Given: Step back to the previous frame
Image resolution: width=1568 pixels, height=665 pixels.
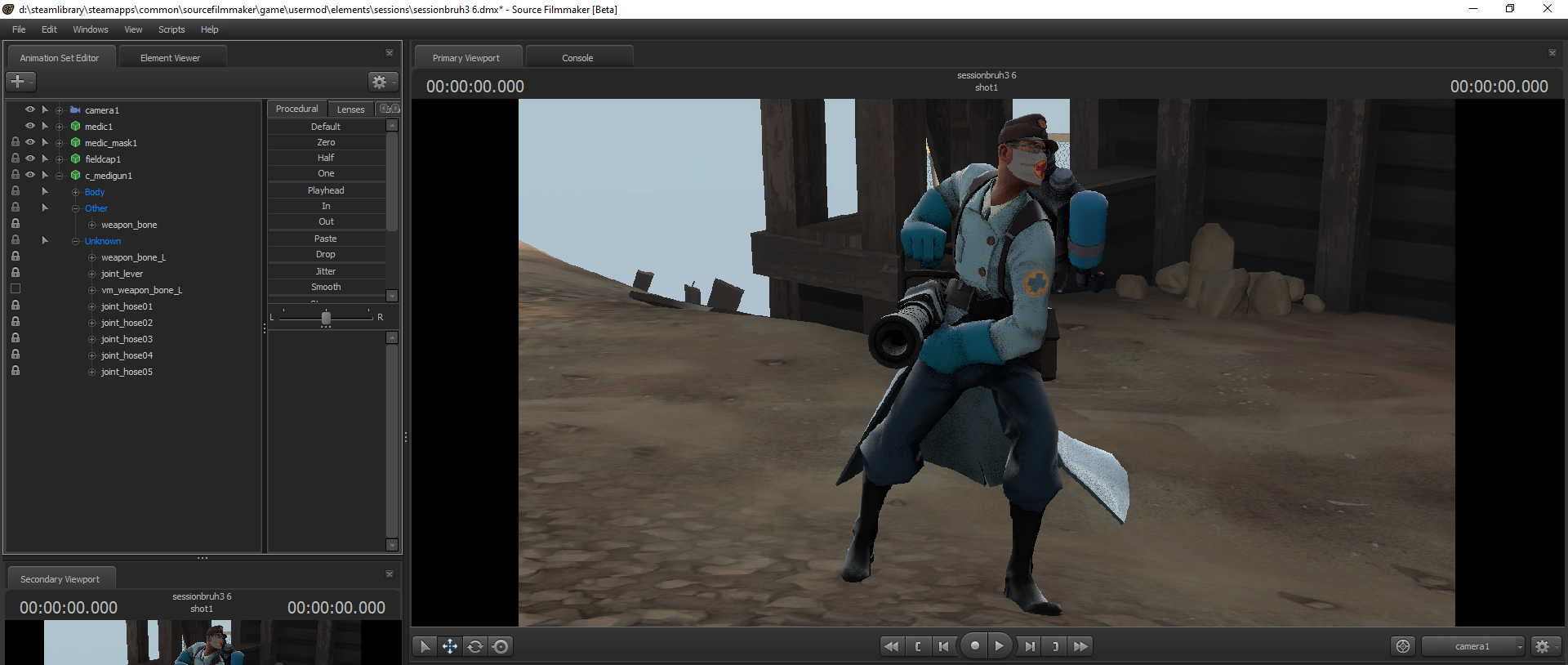Looking at the screenshot, I should click(944, 646).
